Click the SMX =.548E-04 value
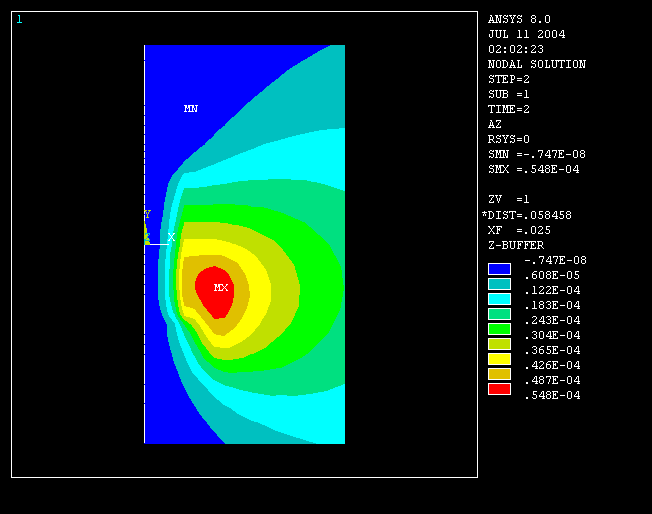 pyautogui.click(x=533, y=169)
